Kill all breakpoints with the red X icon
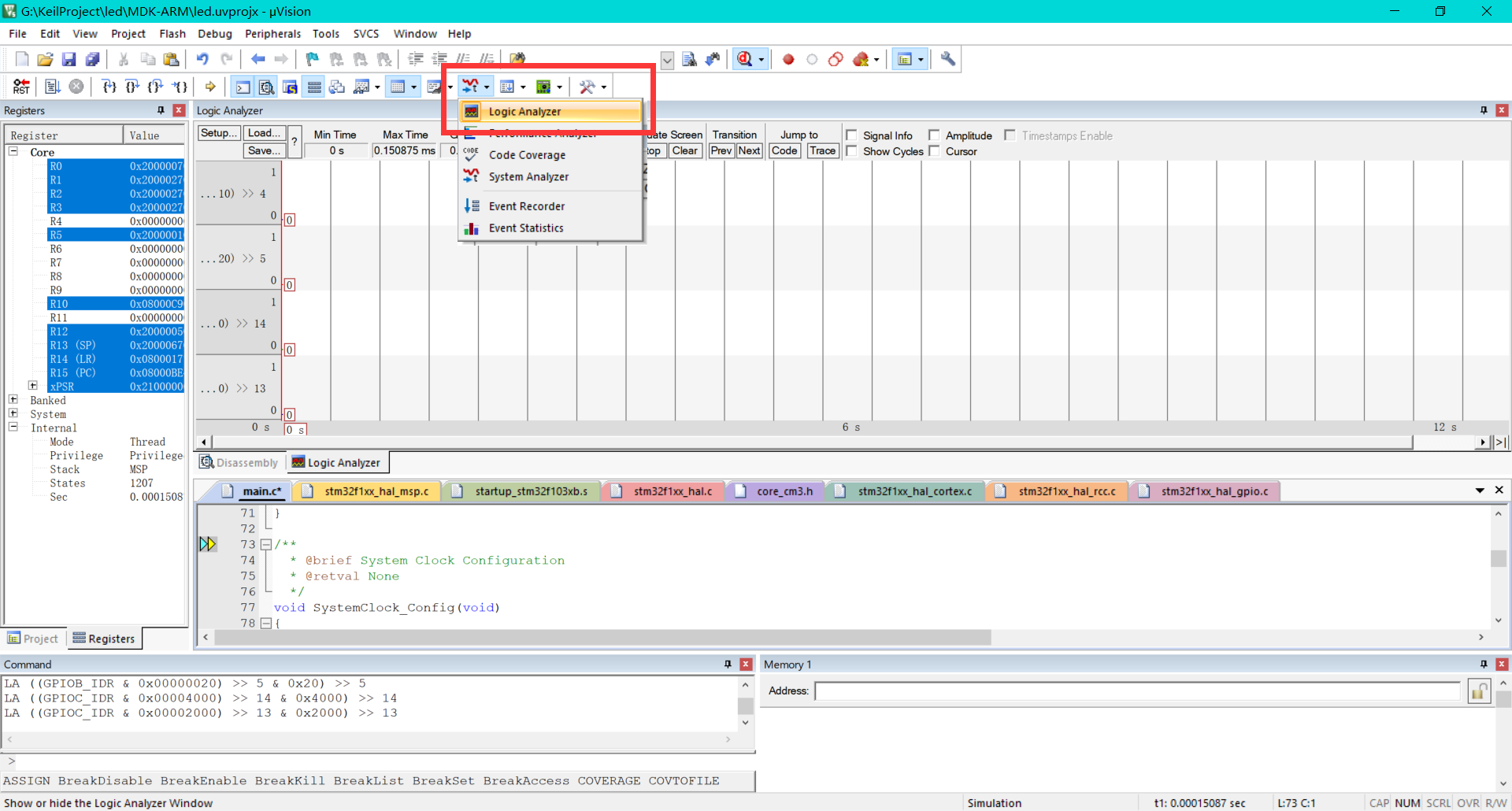Viewport: 1512px width, 811px height. pyautogui.click(x=861, y=59)
